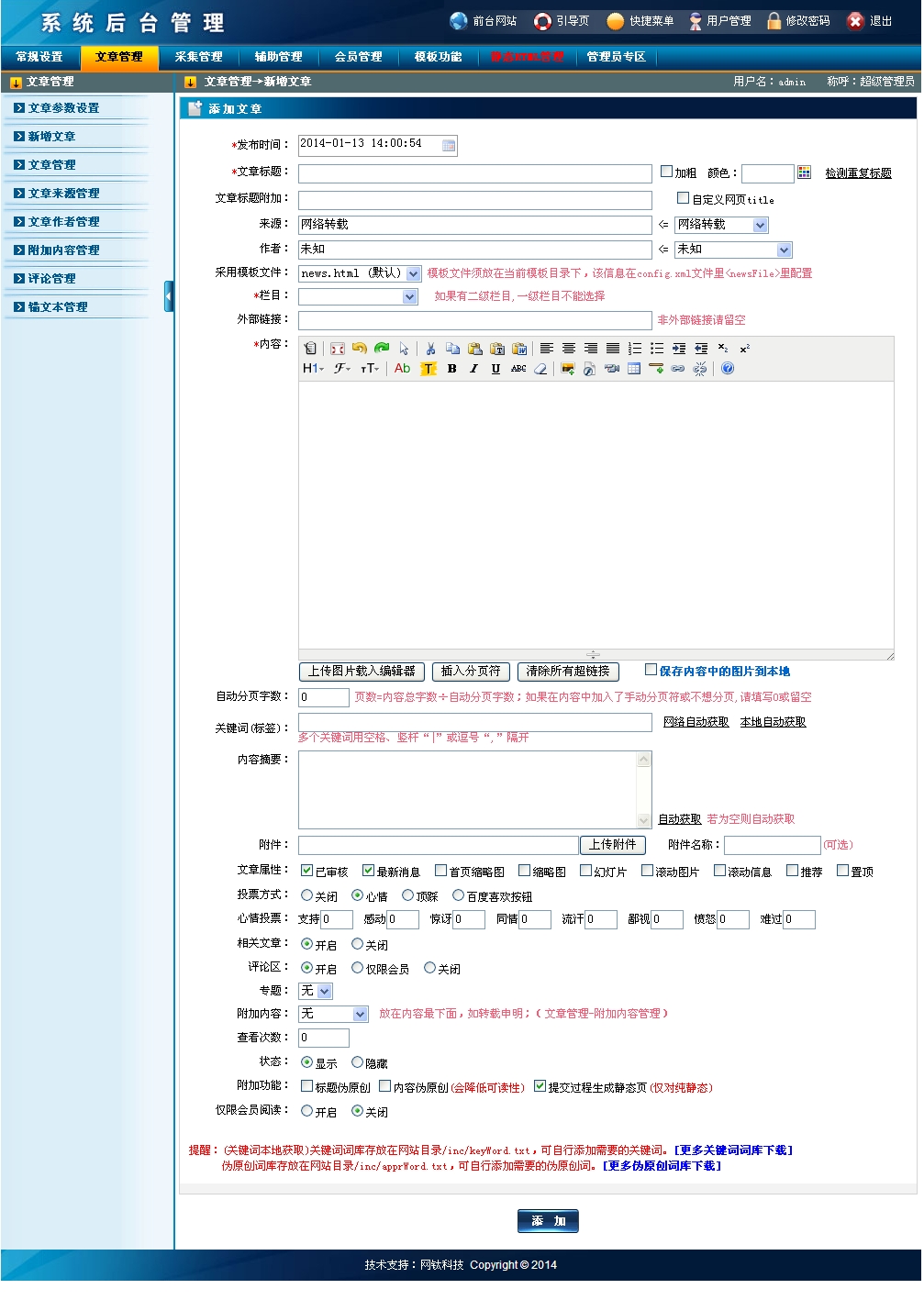
Task: Expand the news.html template file dropdown
Action: [x=414, y=273]
